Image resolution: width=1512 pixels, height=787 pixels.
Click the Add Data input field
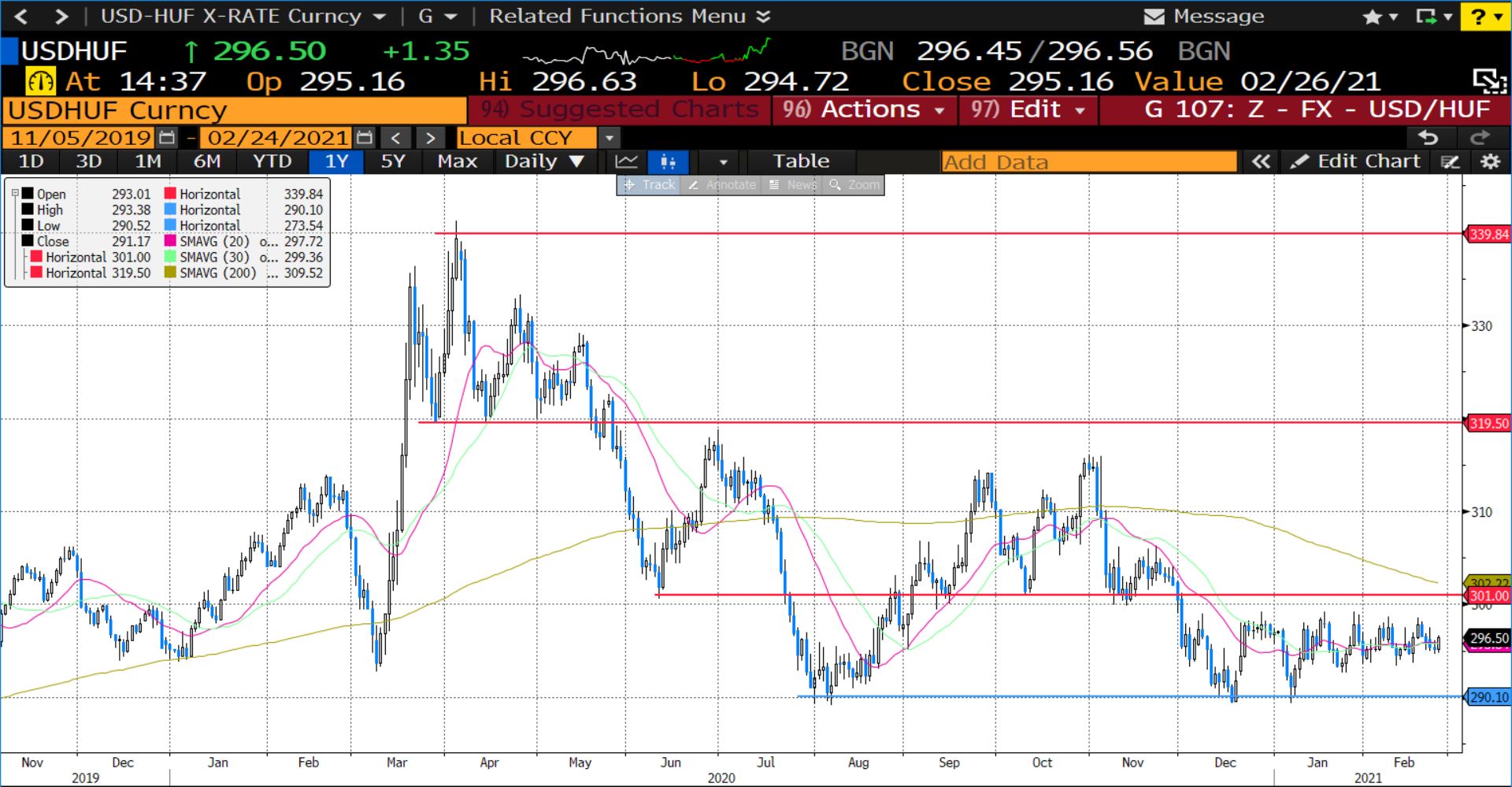click(x=1089, y=162)
